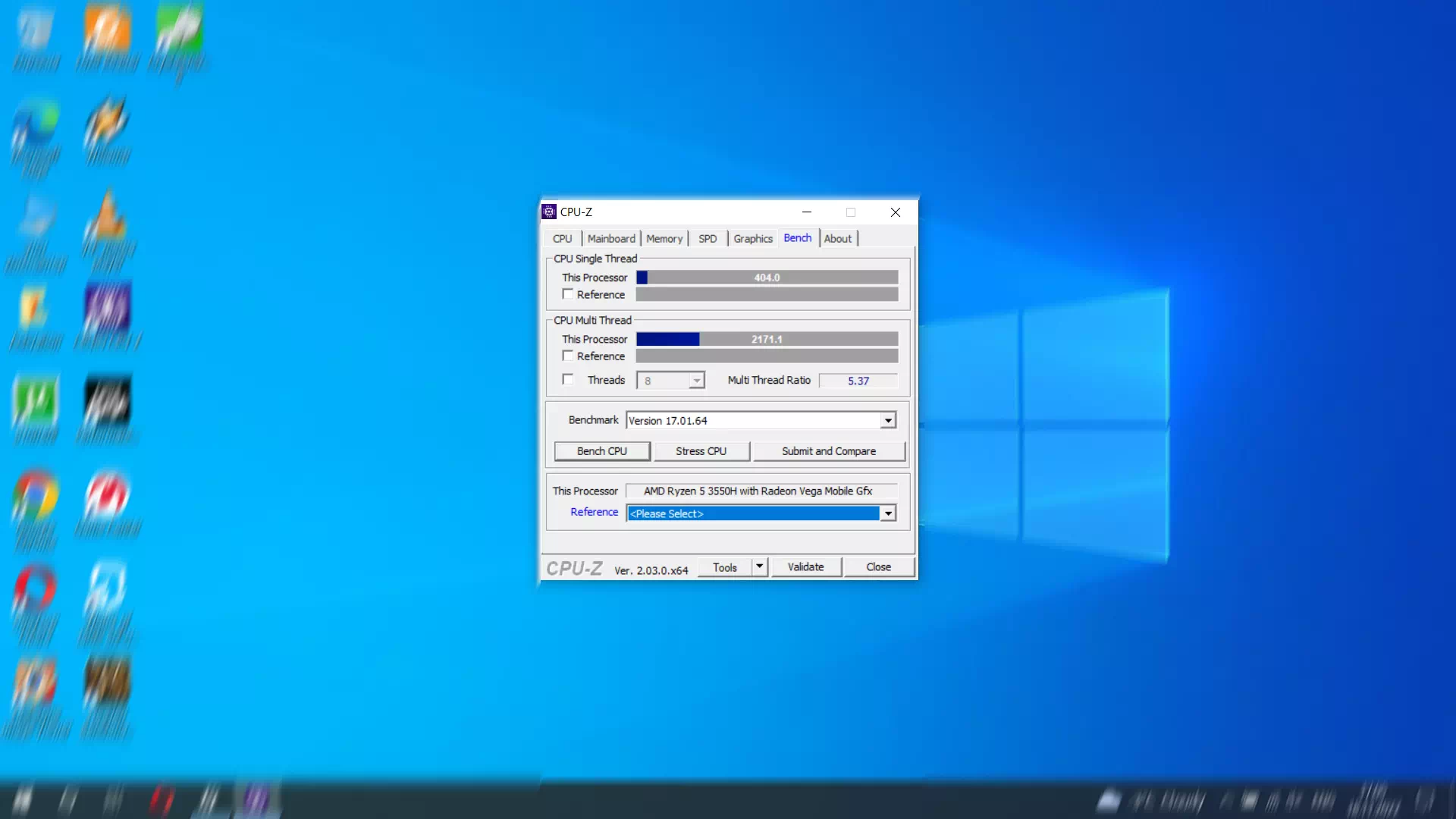The height and width of the screenshot is (819, 1456).
Task: Enable Single Thread Reference checkbox
Action: click(568, 294)
